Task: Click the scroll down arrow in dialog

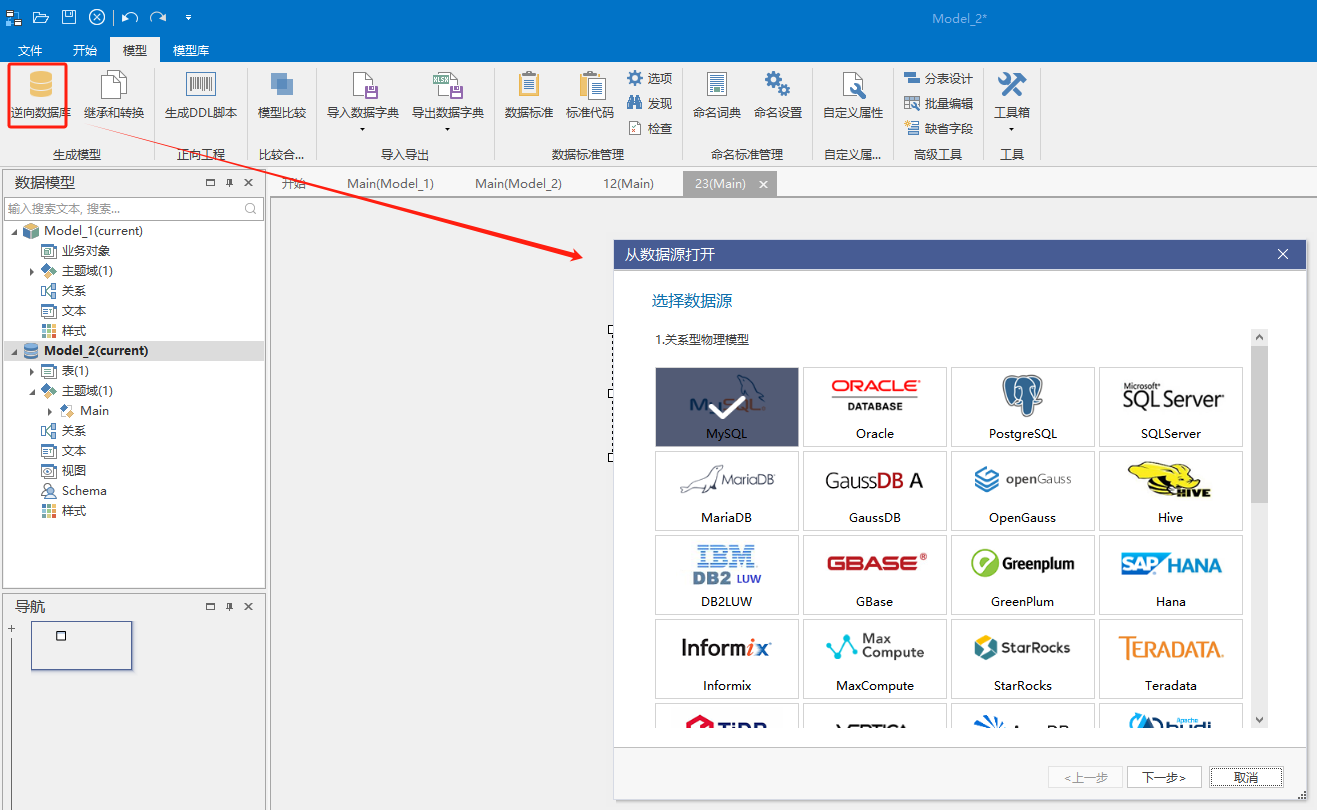Action: pos(1259,719)
